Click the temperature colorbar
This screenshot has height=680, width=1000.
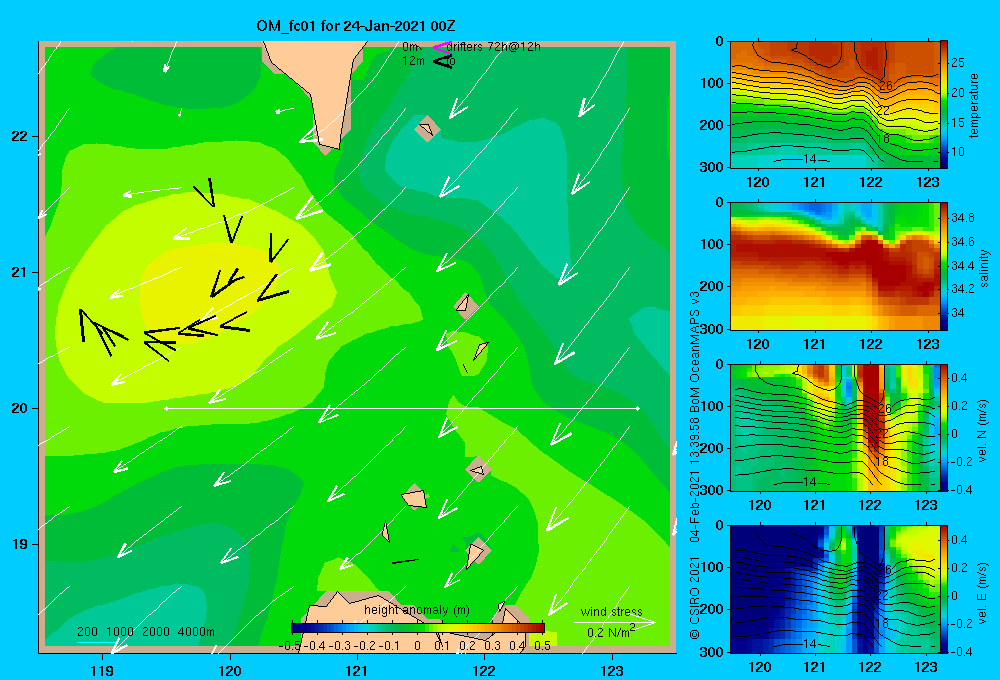coord(944,105)
